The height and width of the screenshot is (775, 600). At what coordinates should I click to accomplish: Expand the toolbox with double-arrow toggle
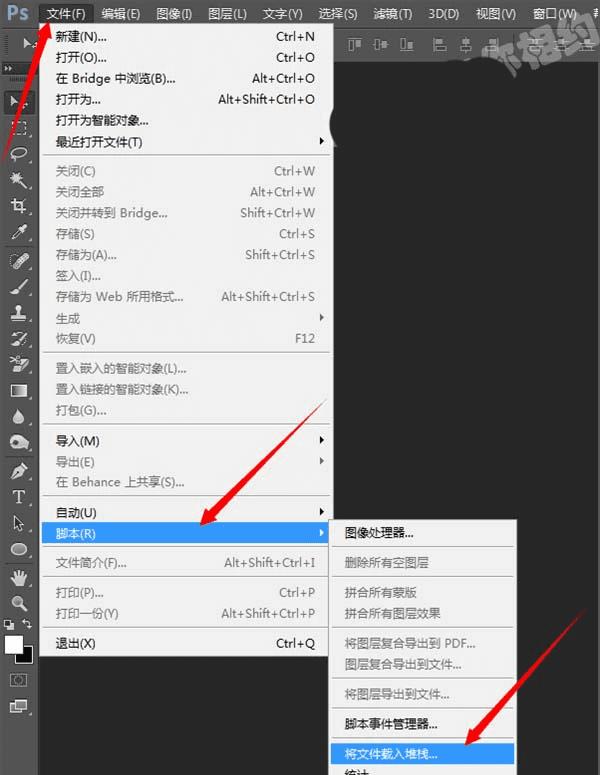tap(8, 68)
